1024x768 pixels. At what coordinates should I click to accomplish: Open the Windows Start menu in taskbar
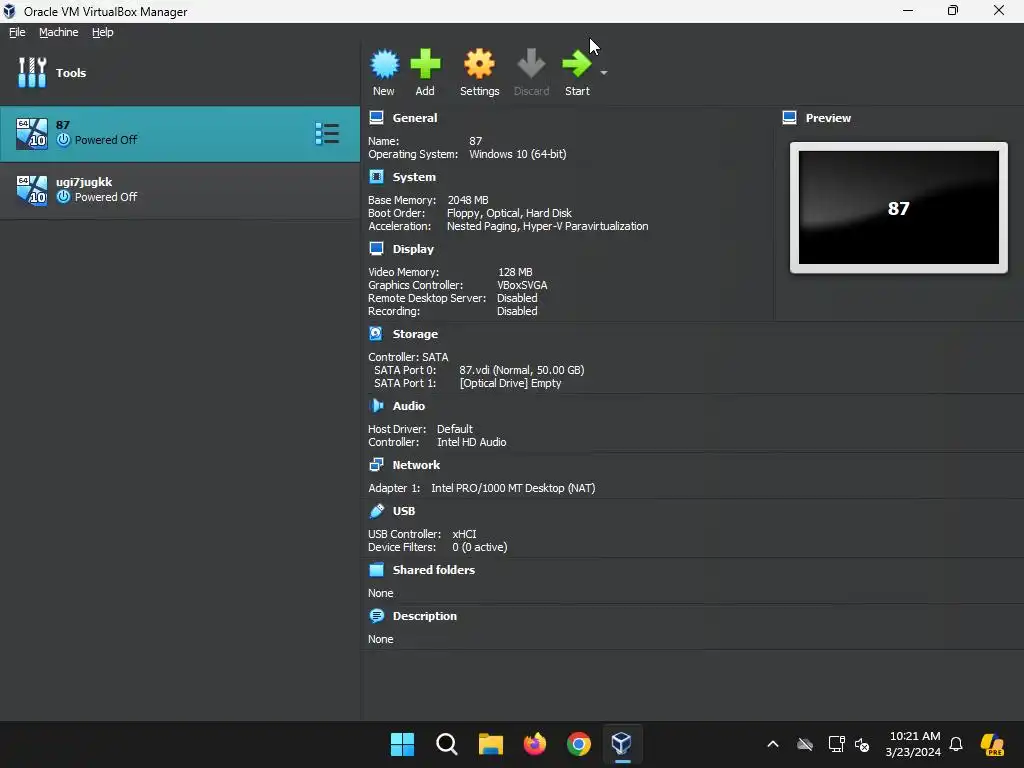[402, 744]
